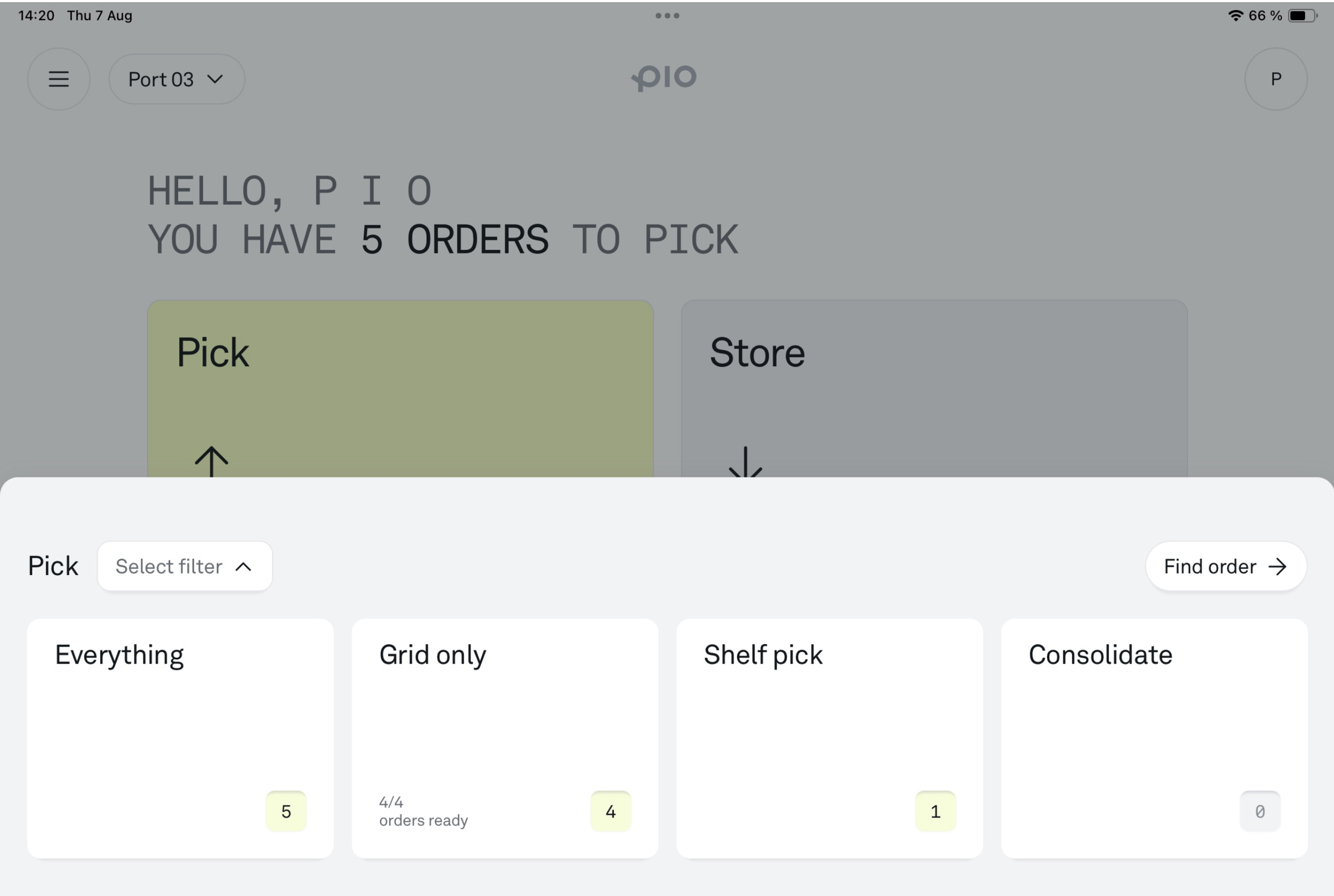1334x896 pixels.
Task: Click the Shelf pick count badge
Action: [x=935, y=811]
